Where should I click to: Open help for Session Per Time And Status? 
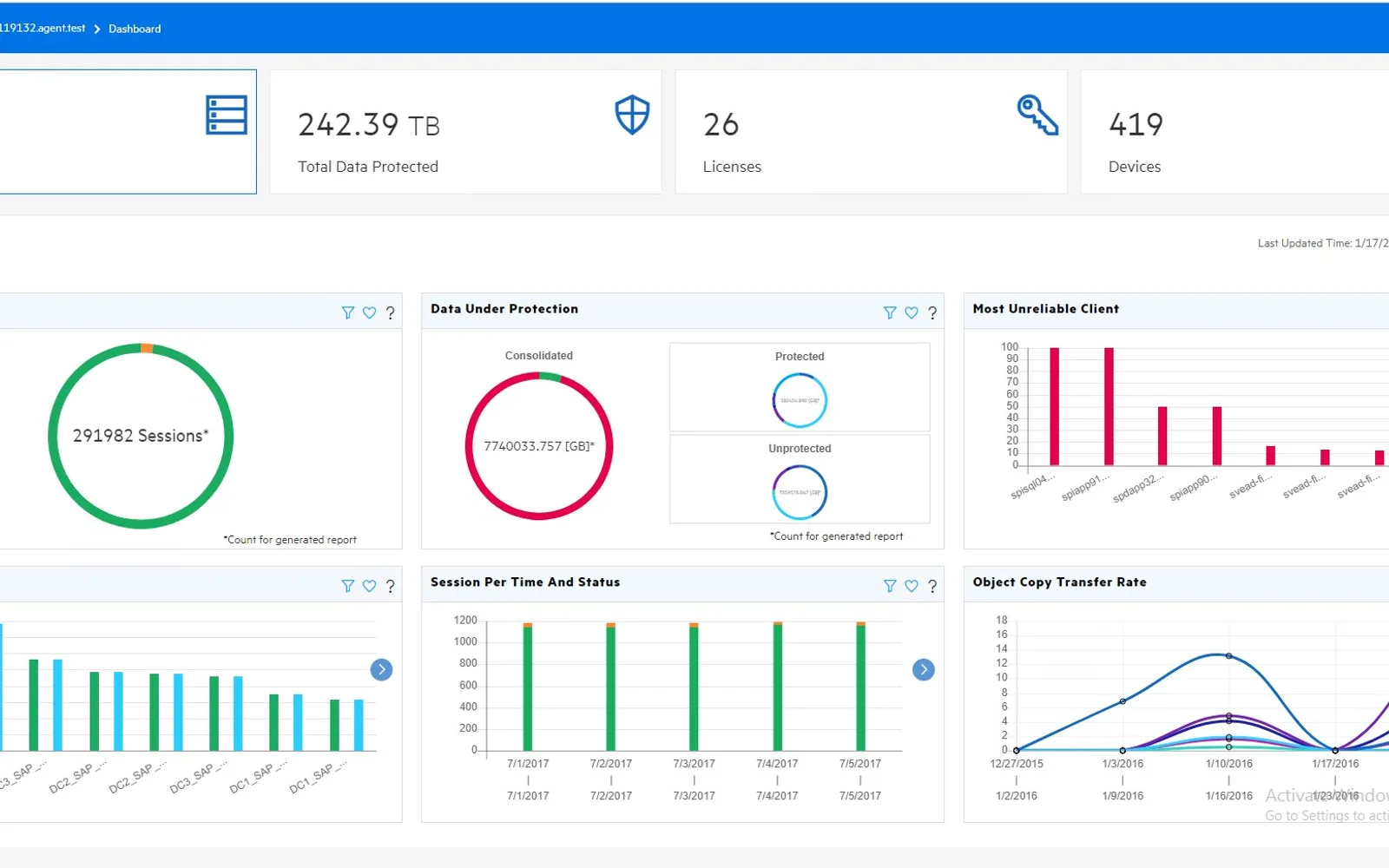(x=932, y=586)
